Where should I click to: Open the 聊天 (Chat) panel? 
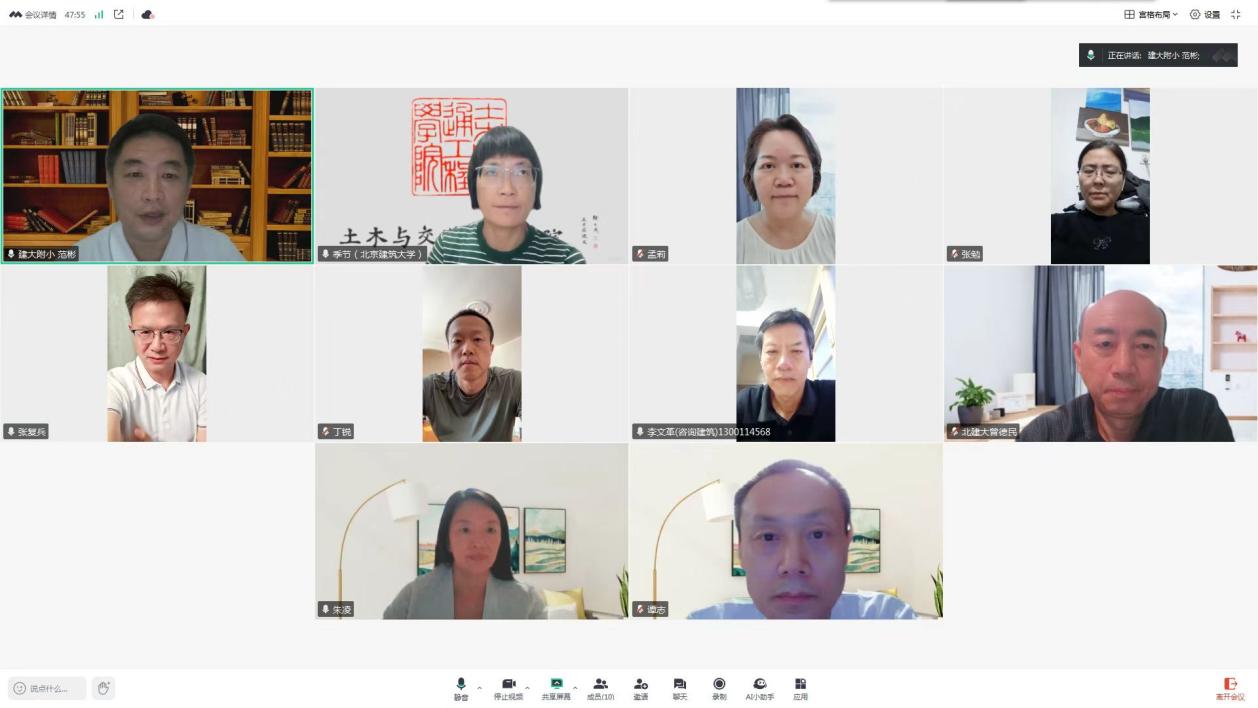click(680, 688)
